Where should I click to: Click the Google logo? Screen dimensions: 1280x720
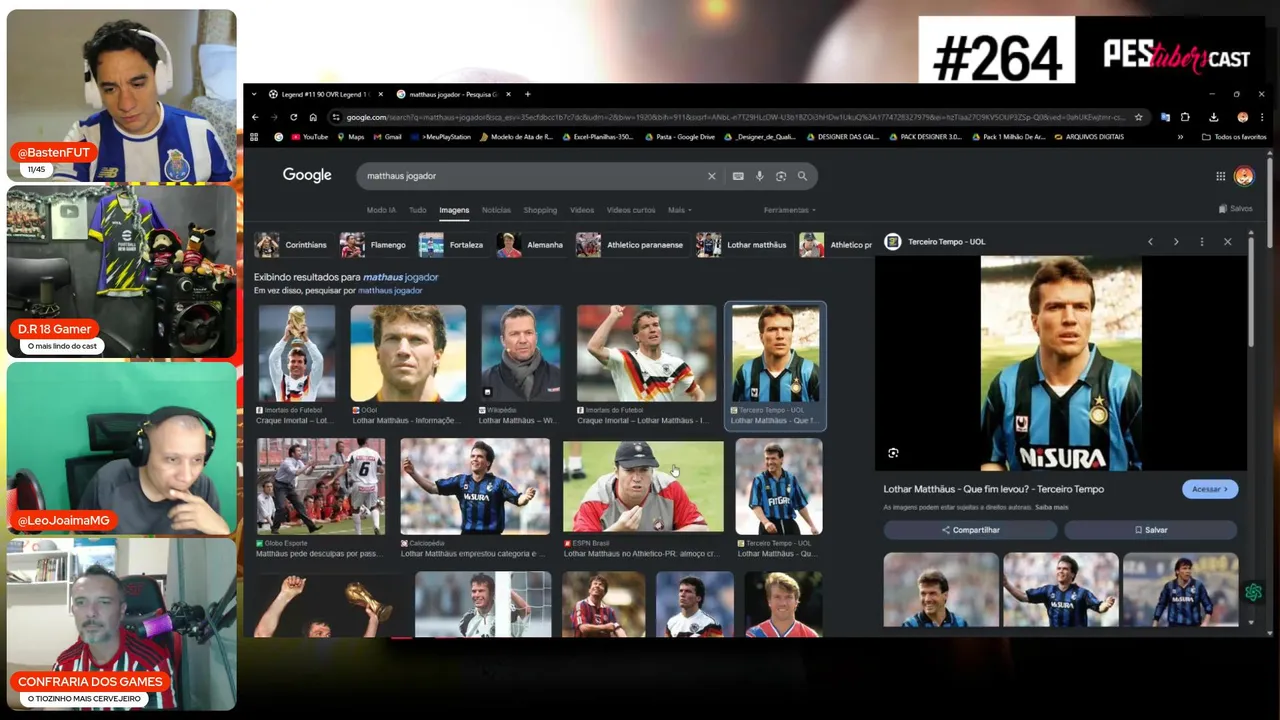click(307, 175)
